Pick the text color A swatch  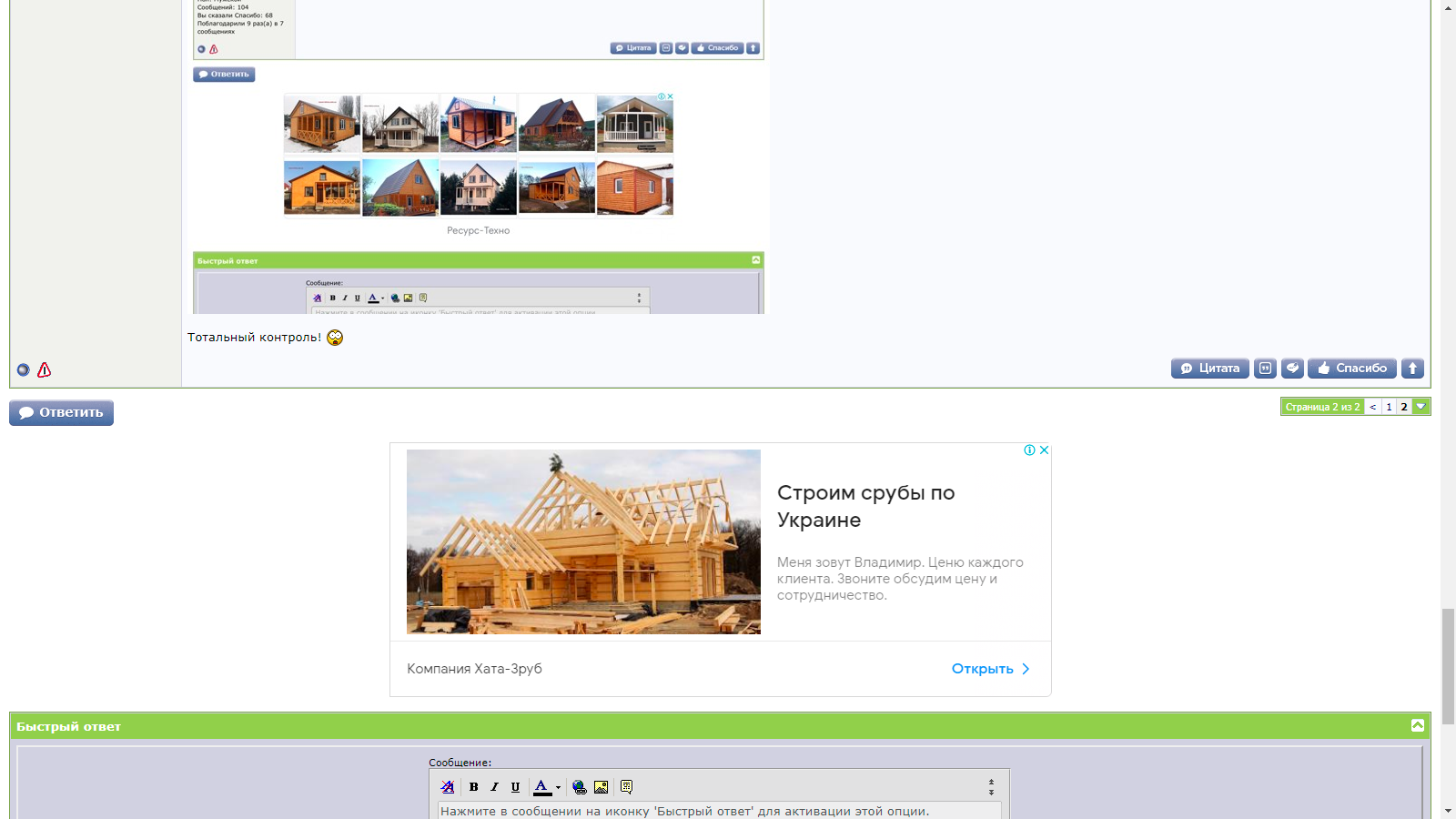[x=541, y=787]
